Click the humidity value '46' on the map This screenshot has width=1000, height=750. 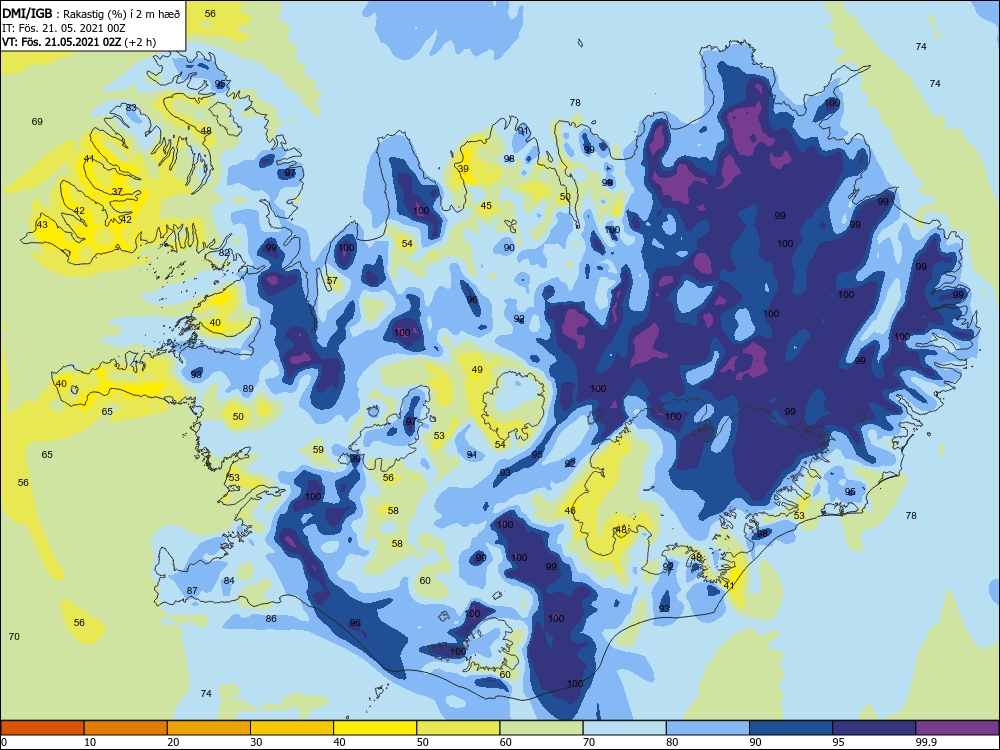570,510
